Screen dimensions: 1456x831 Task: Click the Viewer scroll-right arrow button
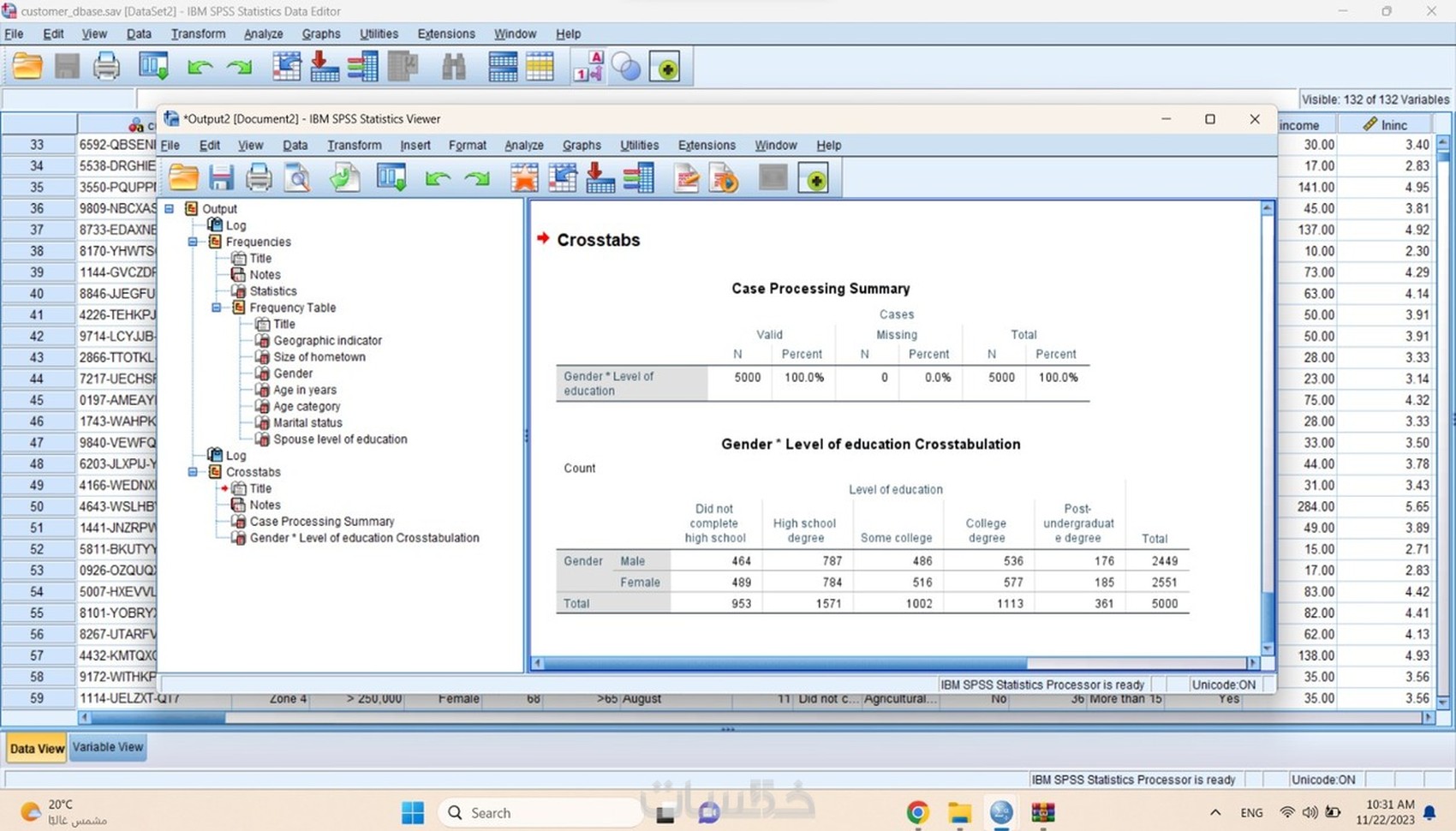click(1253, 663)
